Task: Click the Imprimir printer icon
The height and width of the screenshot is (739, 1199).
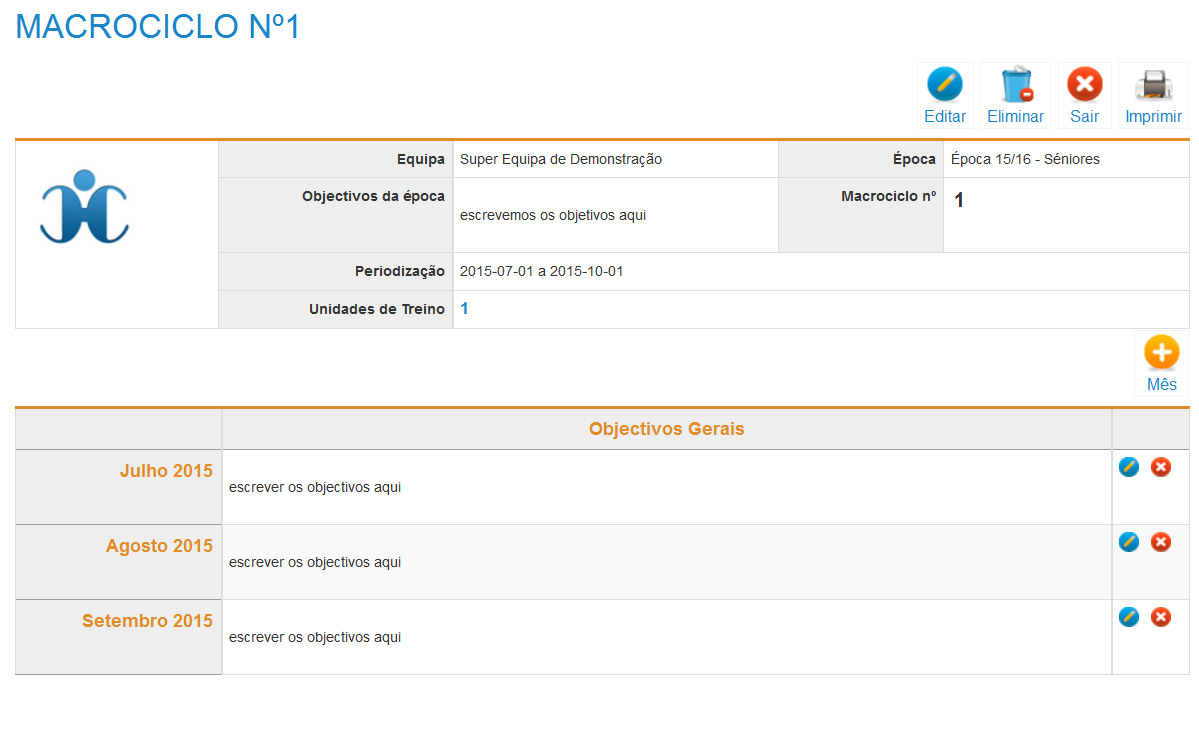Action: pyautogui.click(x=1153, y=85)
